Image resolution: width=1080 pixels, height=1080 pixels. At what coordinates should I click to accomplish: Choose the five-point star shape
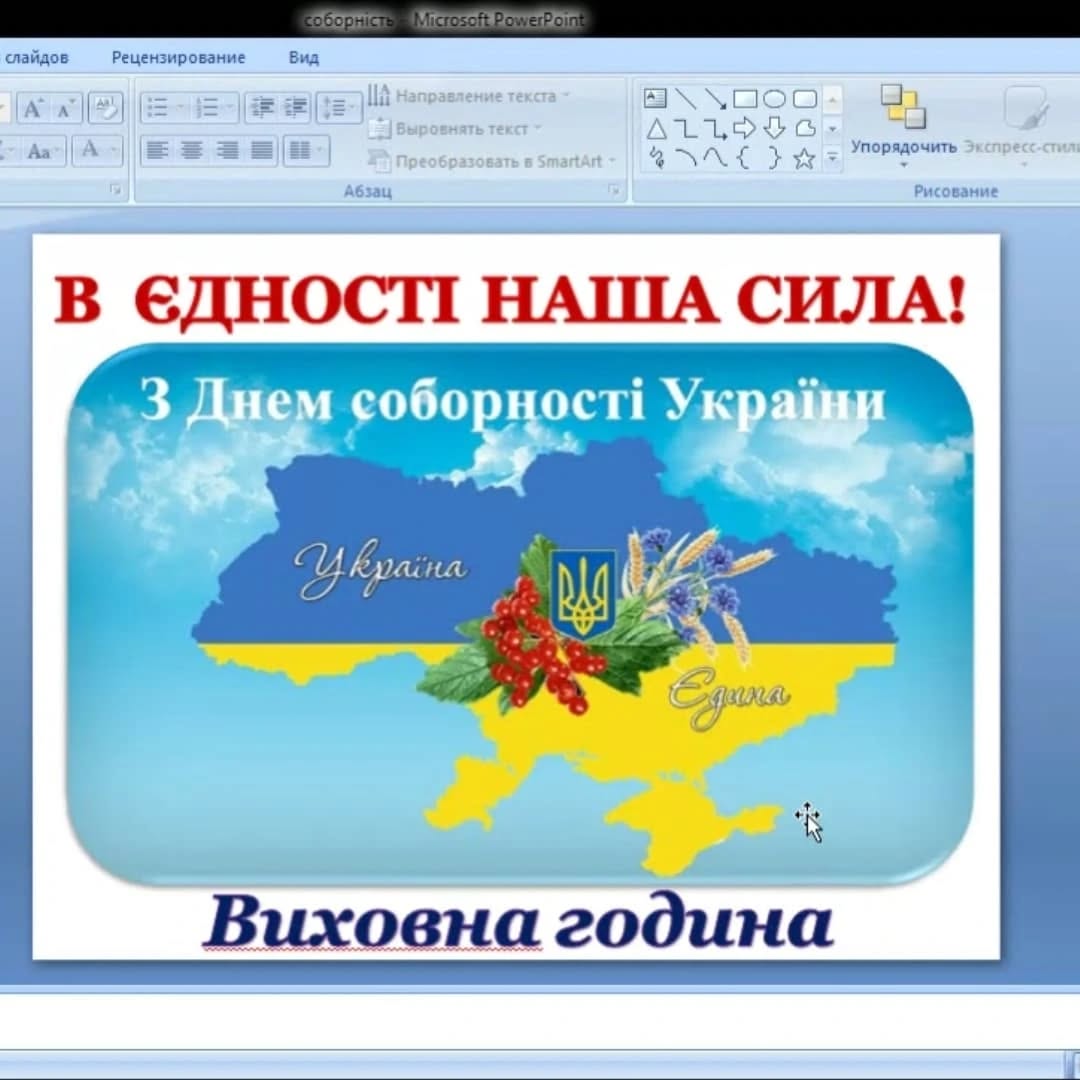pos(804,158)
